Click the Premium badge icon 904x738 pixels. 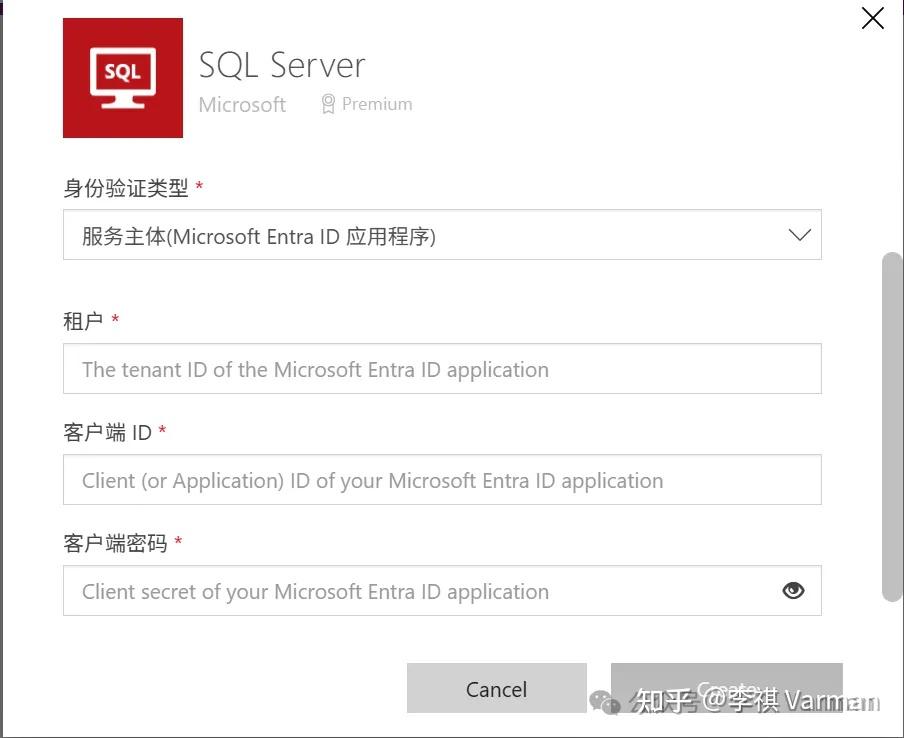pos(327,103)
